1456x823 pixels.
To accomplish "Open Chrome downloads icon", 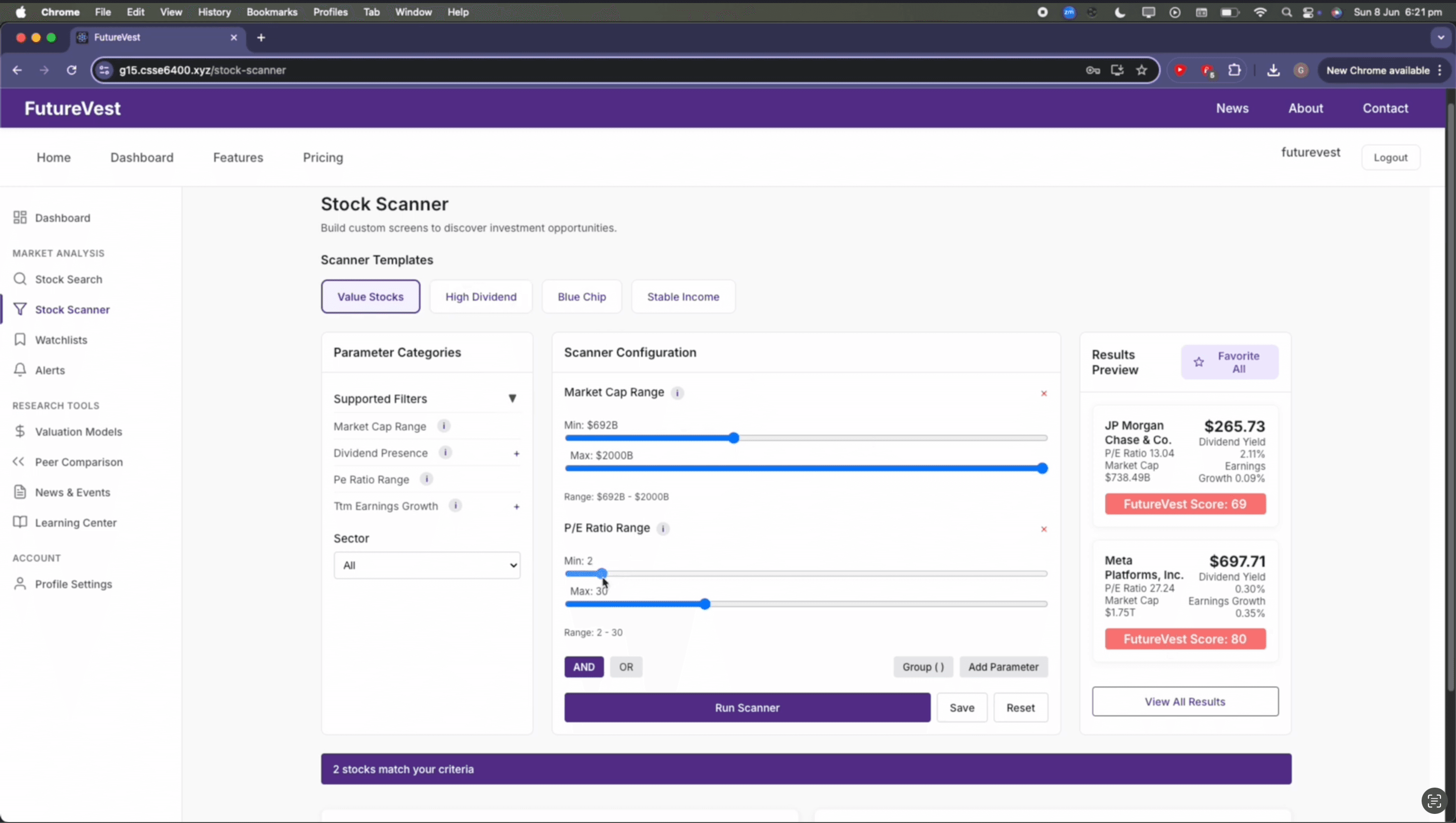I will pos(1273,70).
